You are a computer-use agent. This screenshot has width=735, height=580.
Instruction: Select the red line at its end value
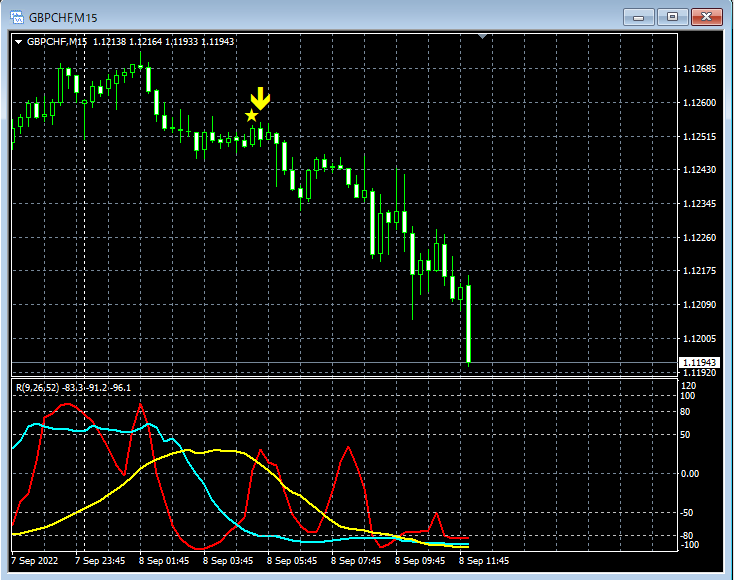[x=467, y=538]
